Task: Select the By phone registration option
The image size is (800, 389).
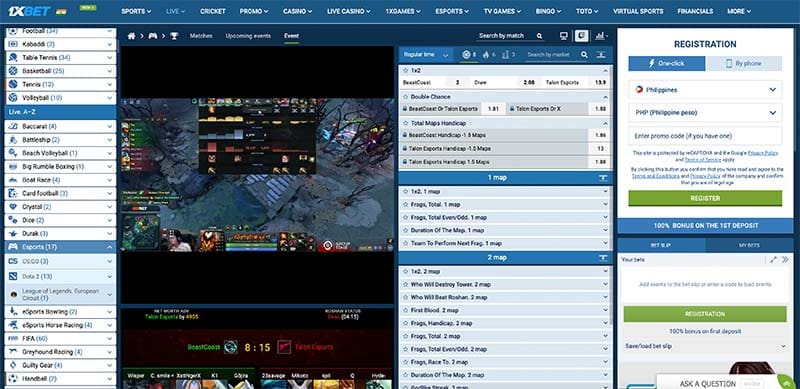Action: pos(743,63)
